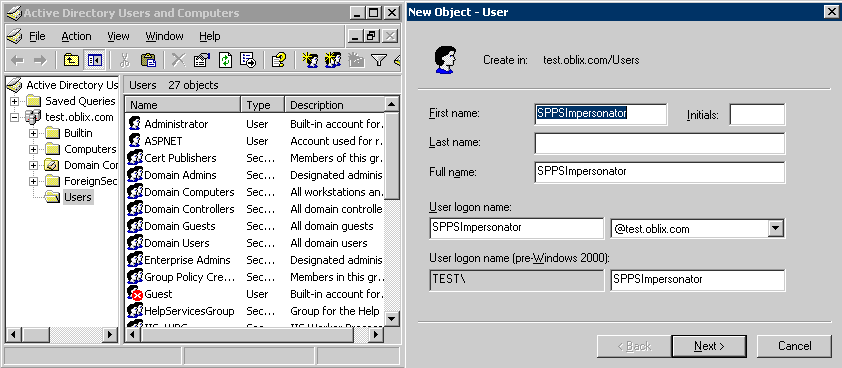Sort list by the Description column header
Screen dimensions: 842x368
pos(335,105)
